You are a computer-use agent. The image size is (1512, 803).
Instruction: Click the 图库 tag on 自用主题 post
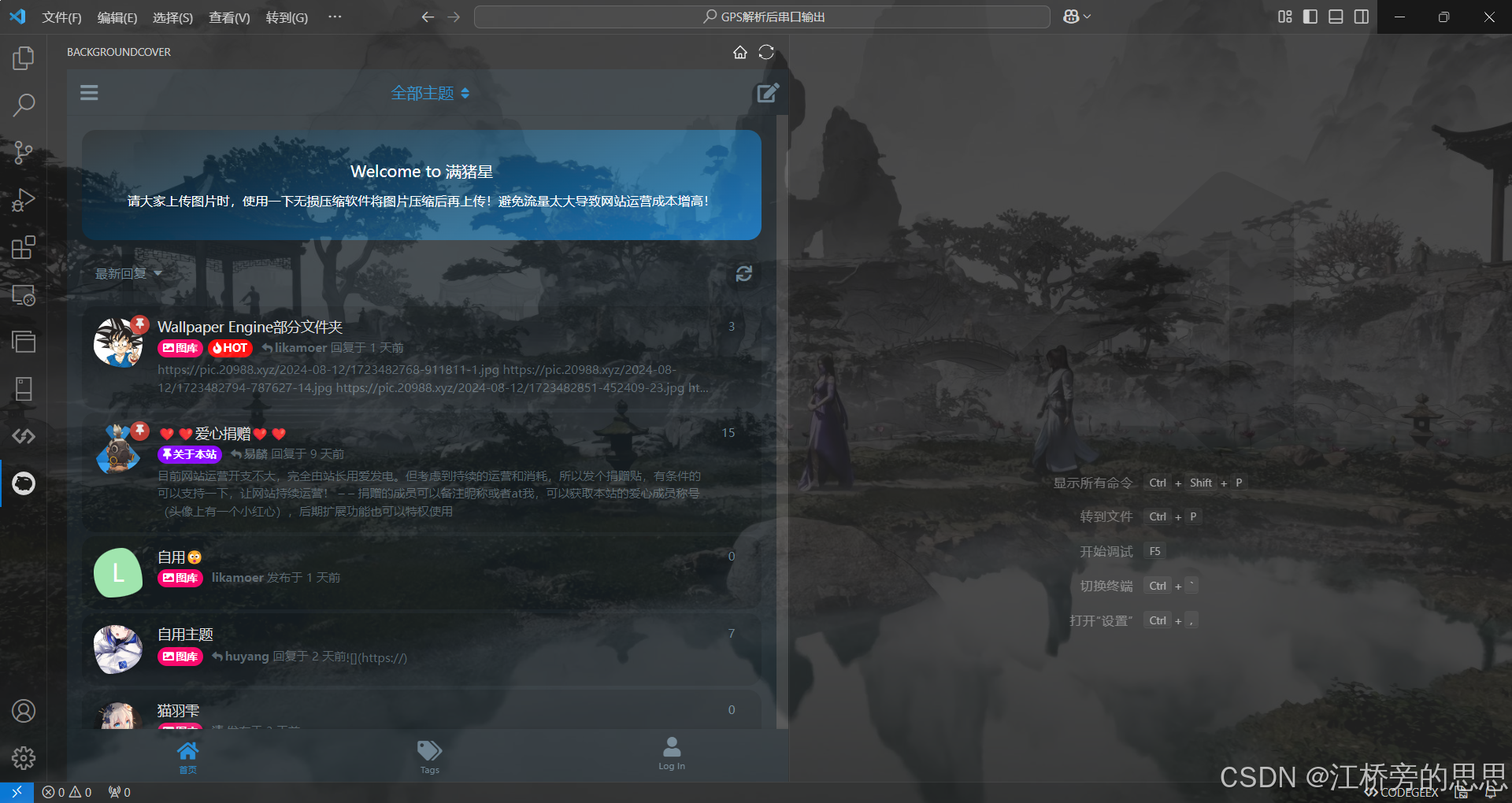click(x=180, y=657)
